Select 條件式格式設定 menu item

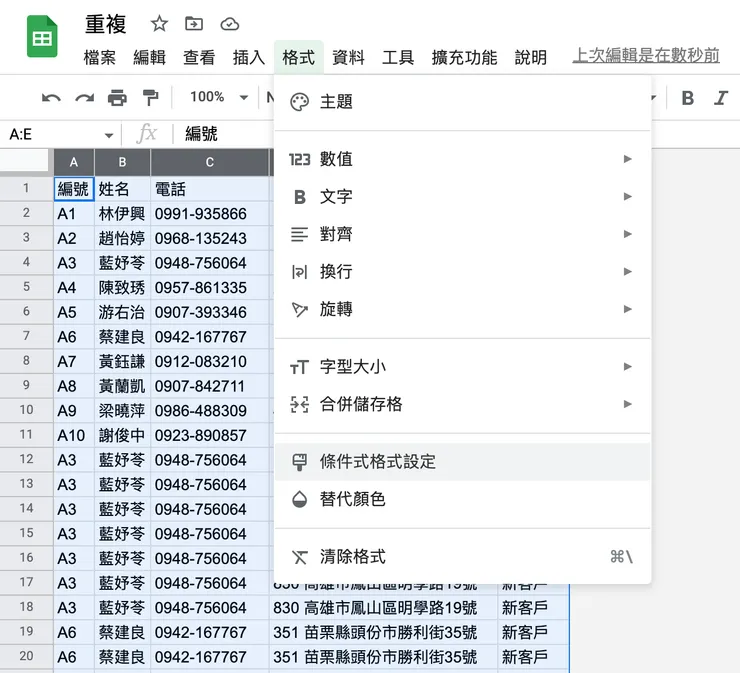tap(462, 462)
